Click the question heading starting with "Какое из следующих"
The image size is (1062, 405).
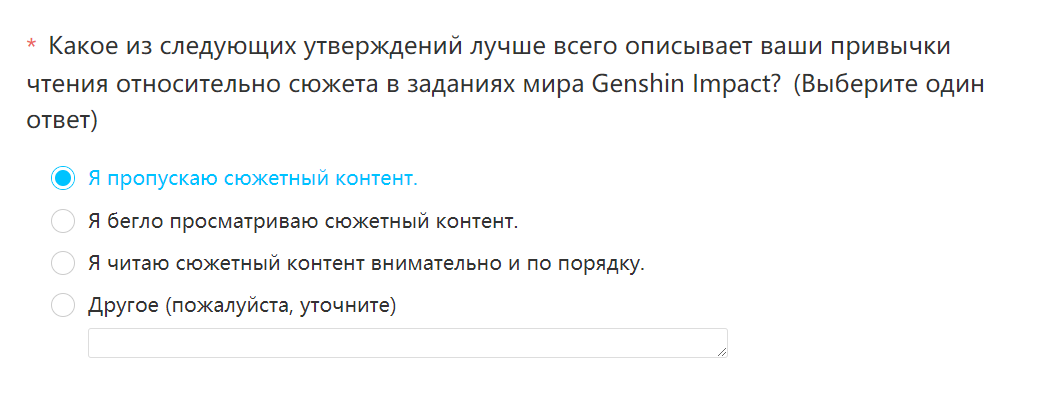pos(505,83)
